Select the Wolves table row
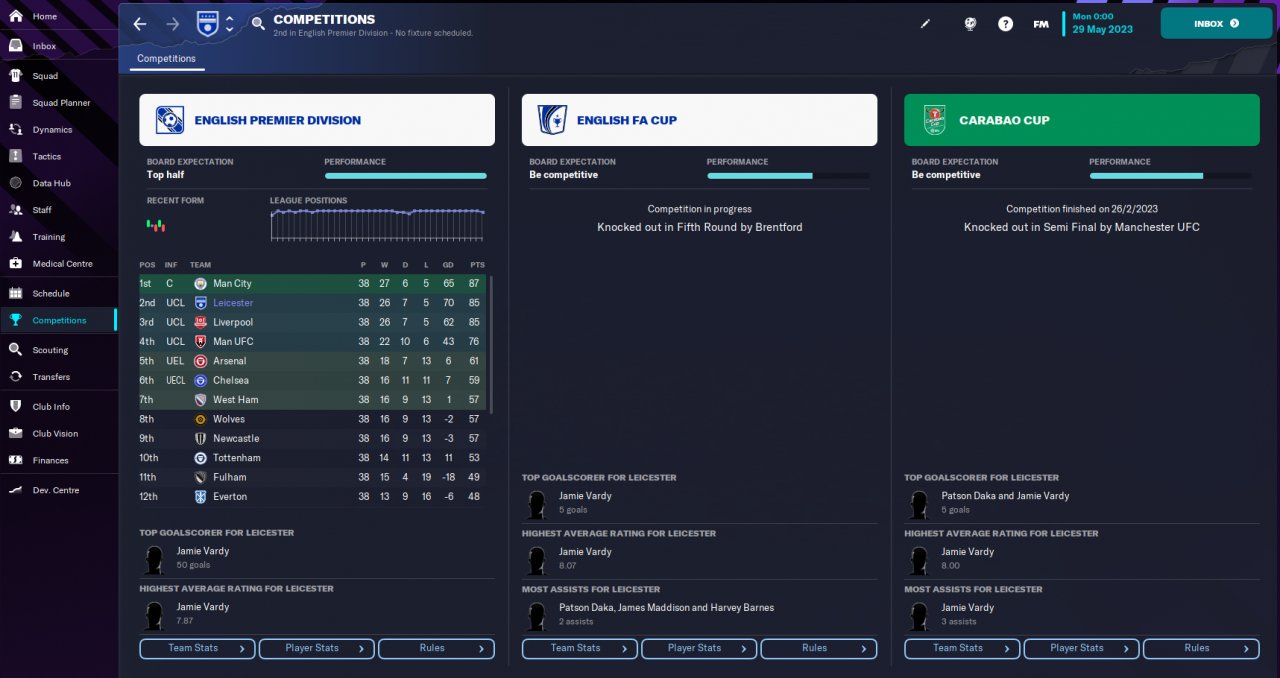Image resolution: width=1280 pixels, height=678 pixels. point(313,419)
